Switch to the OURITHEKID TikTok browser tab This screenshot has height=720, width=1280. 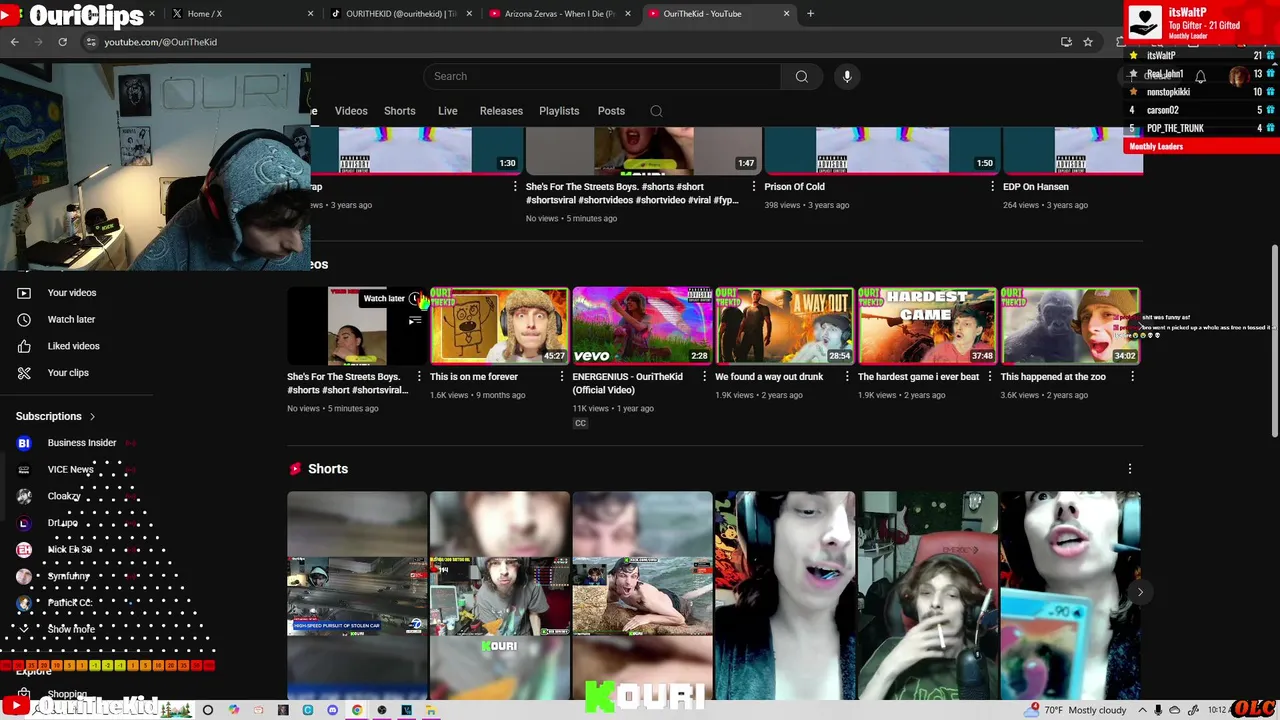pyautogui.click(x=400, y=14)
